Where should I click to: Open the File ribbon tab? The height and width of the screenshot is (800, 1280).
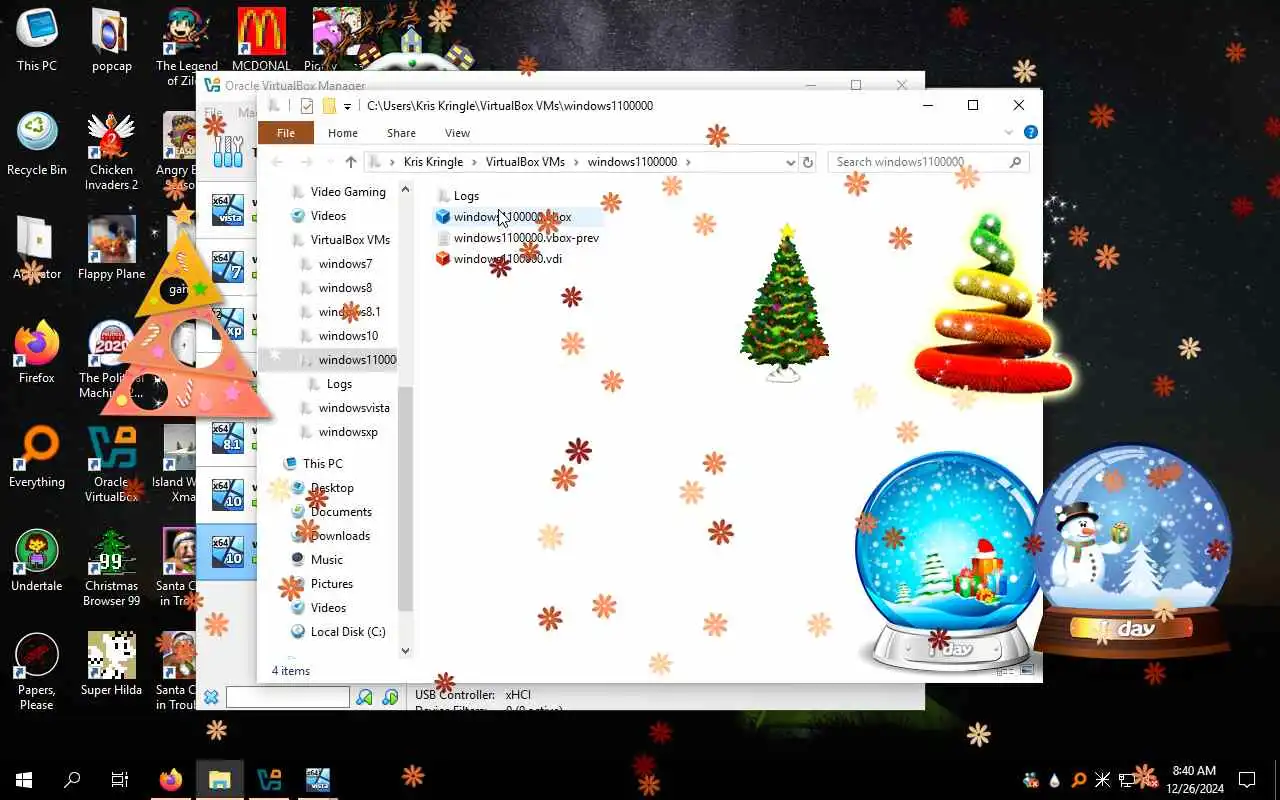(x=286, y=133)
